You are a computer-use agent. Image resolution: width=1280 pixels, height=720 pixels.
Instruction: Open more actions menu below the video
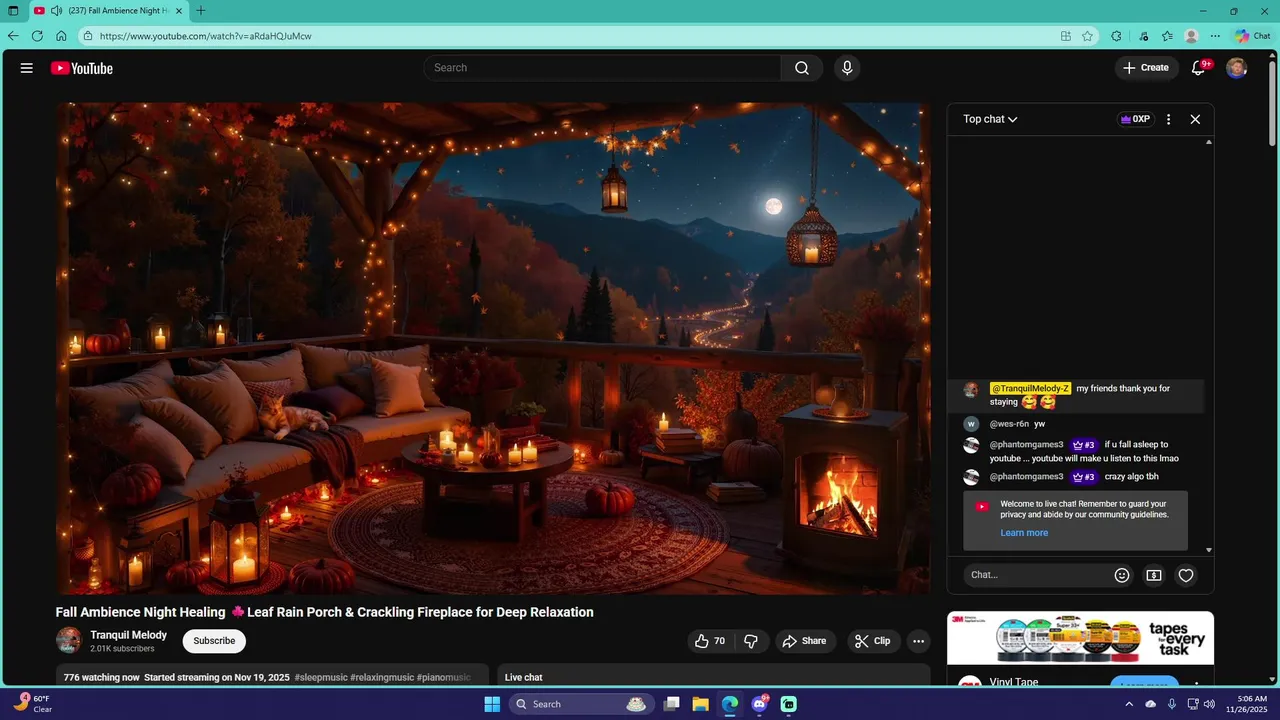pyautogui.click(x=918, y=641)
